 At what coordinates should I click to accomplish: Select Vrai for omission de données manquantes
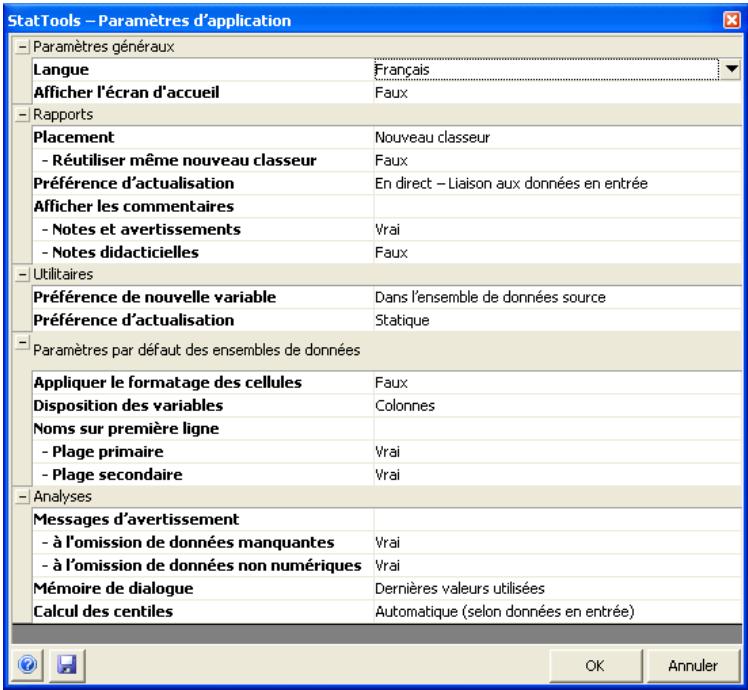[x=557, y=543]
